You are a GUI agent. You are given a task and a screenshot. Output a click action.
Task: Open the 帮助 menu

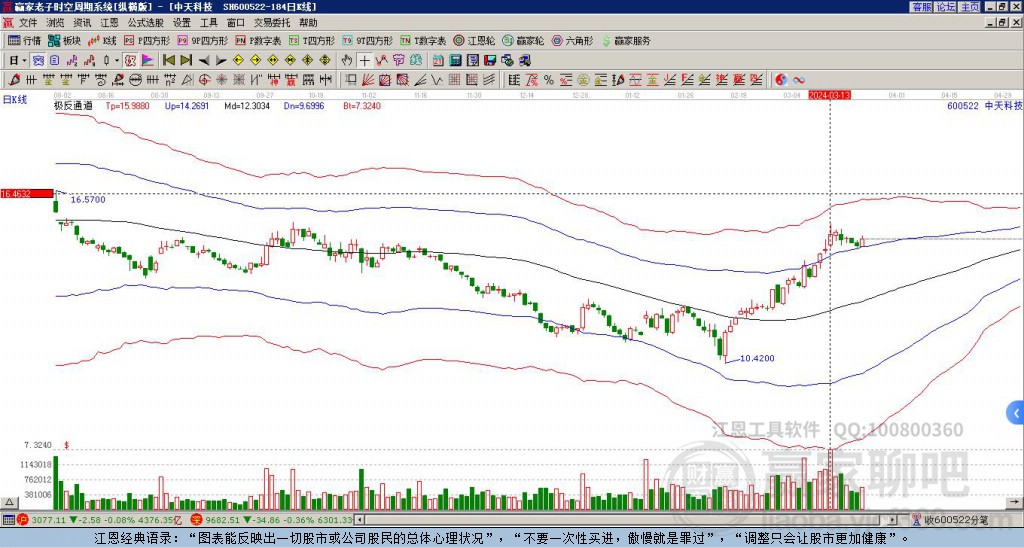pyautogui.click(x=308, y=23)
